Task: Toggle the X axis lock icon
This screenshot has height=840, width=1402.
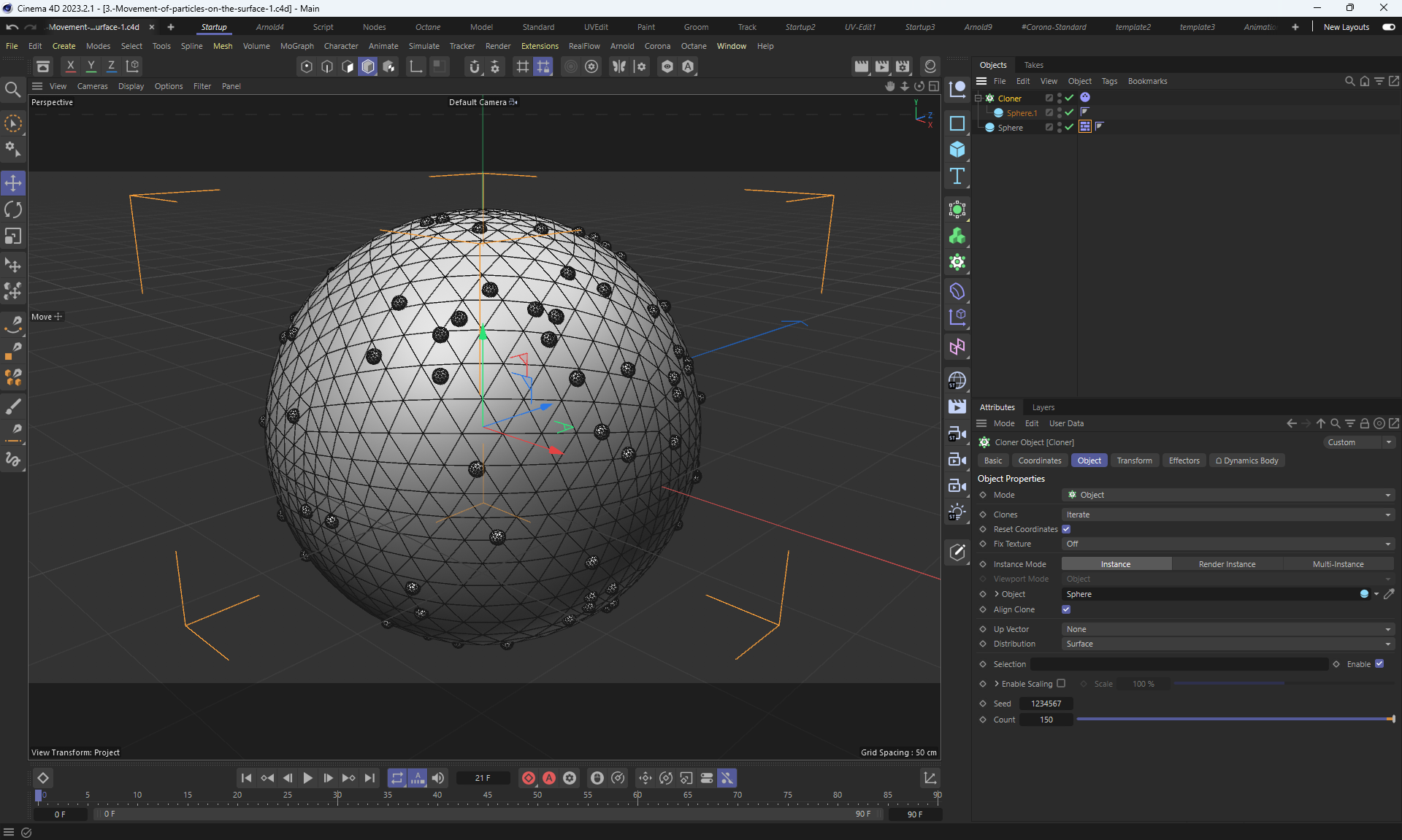Action: pos(70,66)
